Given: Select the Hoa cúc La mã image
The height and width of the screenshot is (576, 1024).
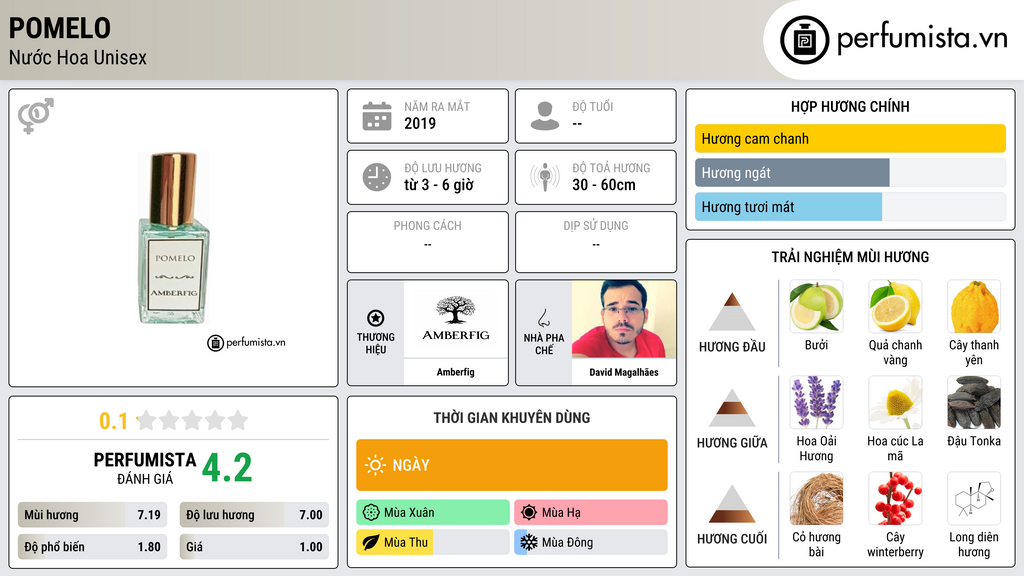Looking at the screenshot, I should point(895,402).
